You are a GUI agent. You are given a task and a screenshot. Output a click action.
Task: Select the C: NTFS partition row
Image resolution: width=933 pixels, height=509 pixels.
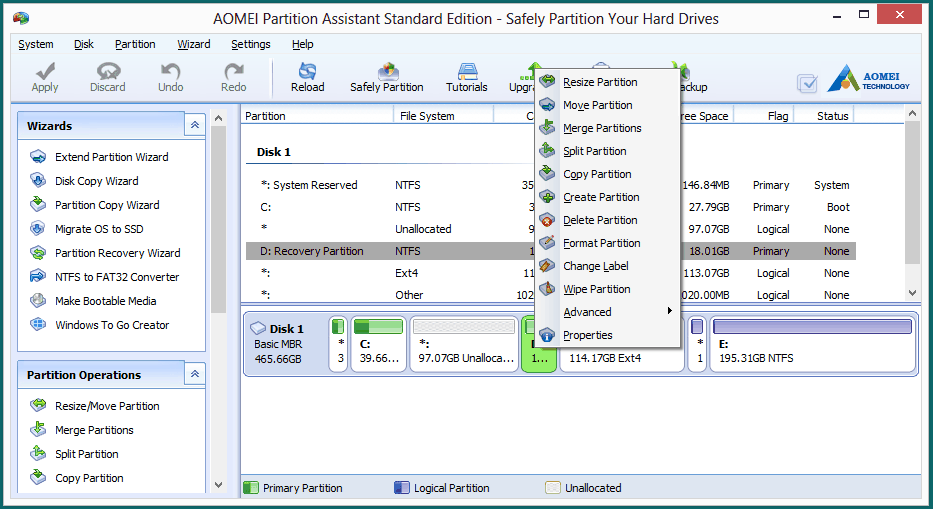pyautogui.click(x=550, y=207)
